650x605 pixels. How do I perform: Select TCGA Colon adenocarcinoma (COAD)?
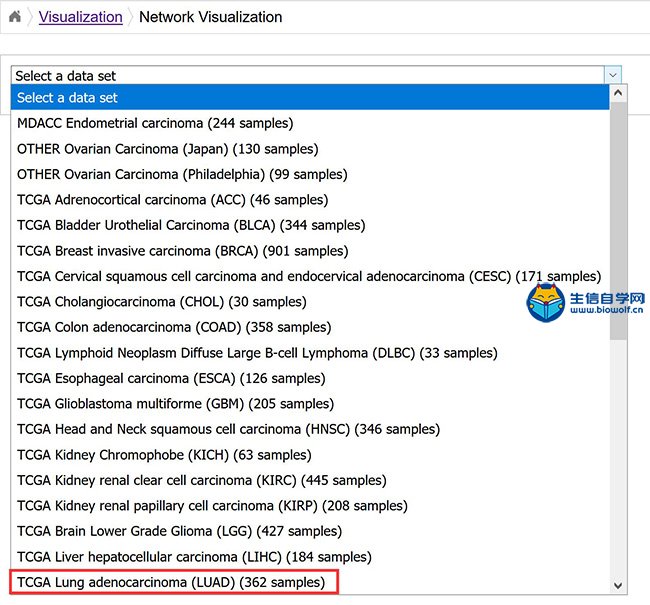[310, 327]
